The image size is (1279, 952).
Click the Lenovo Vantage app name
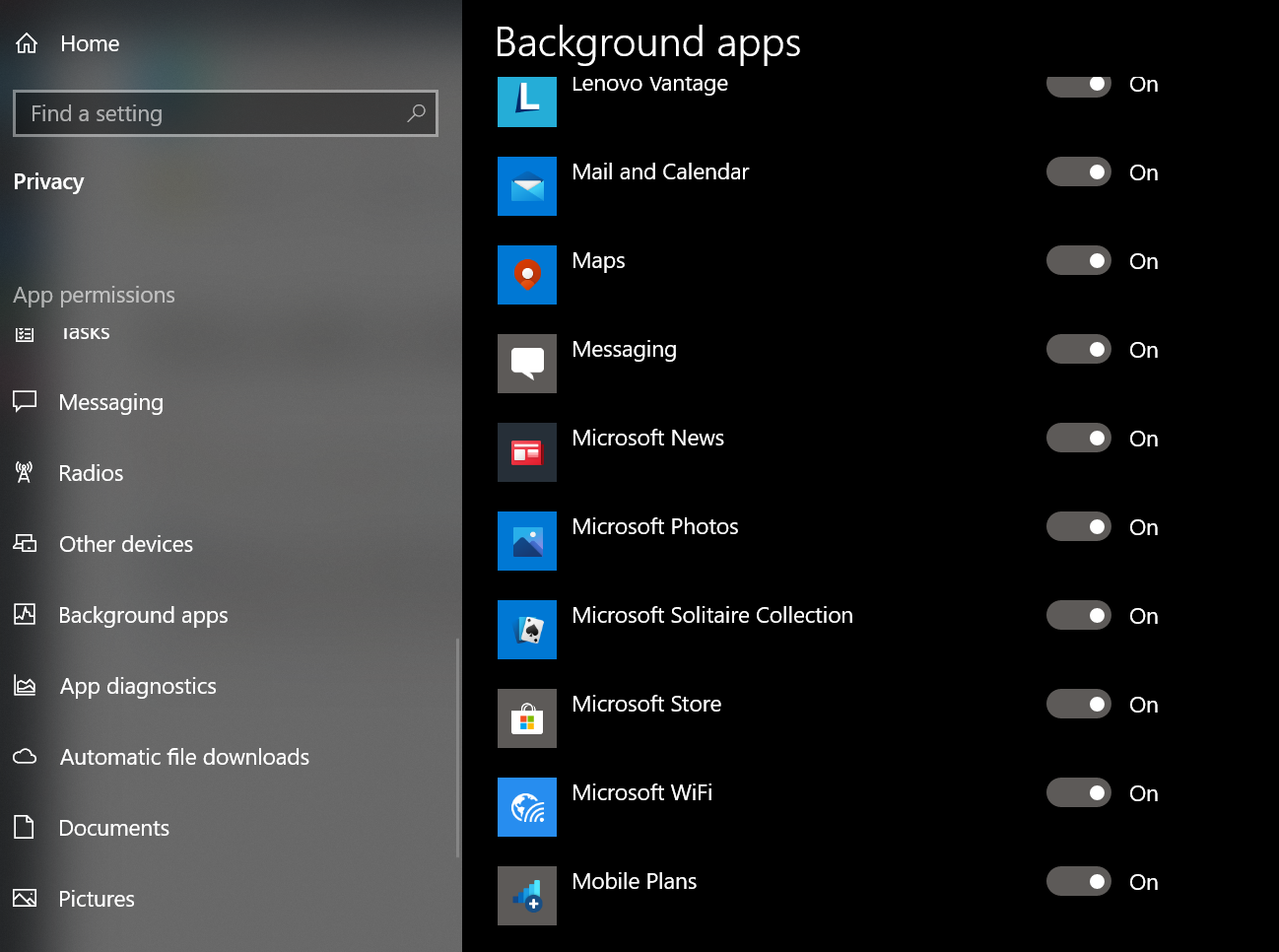(x=650, y=85)
